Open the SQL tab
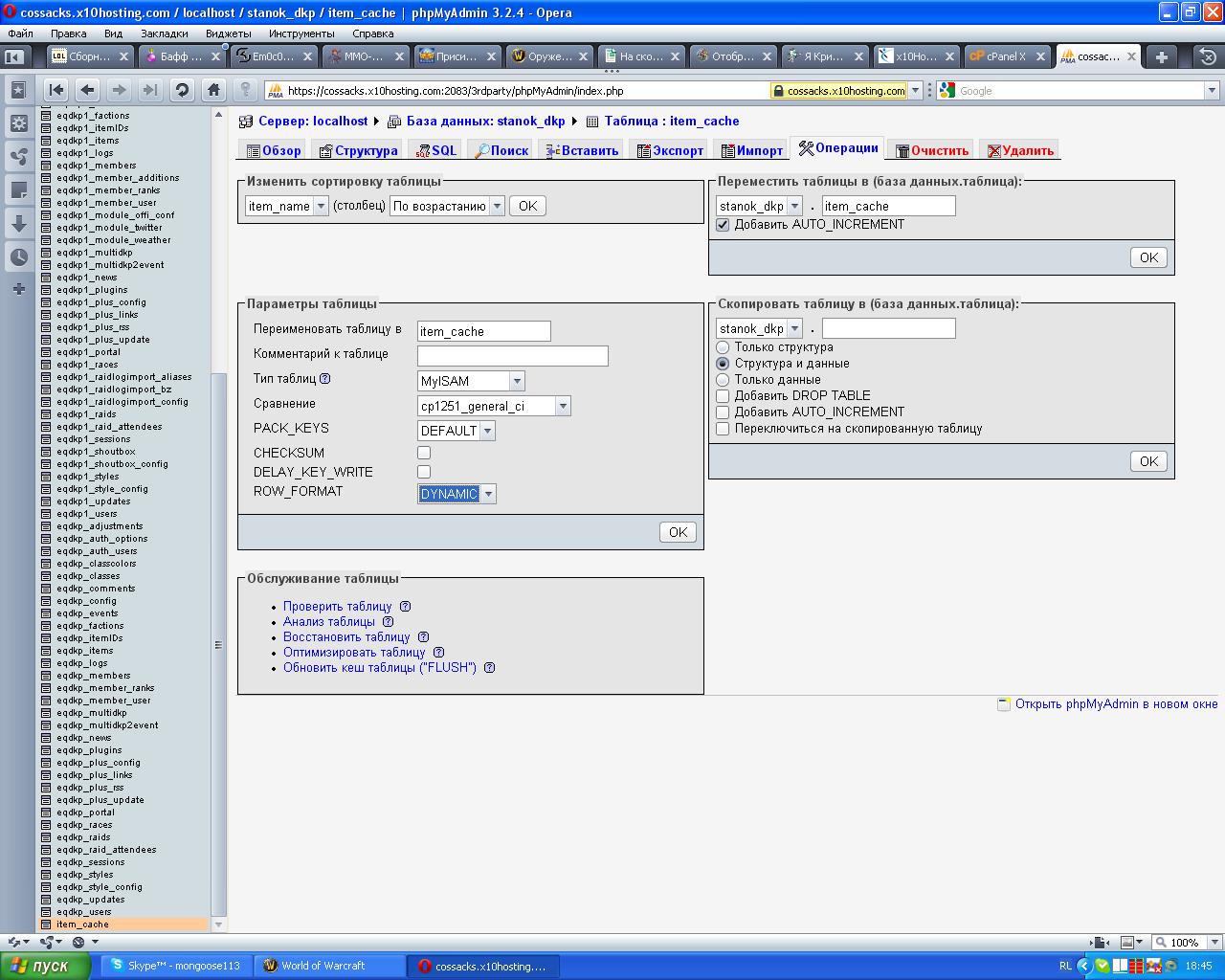Image resolution: width=1225 pixels, height=980 pixels. click(435, 150)
